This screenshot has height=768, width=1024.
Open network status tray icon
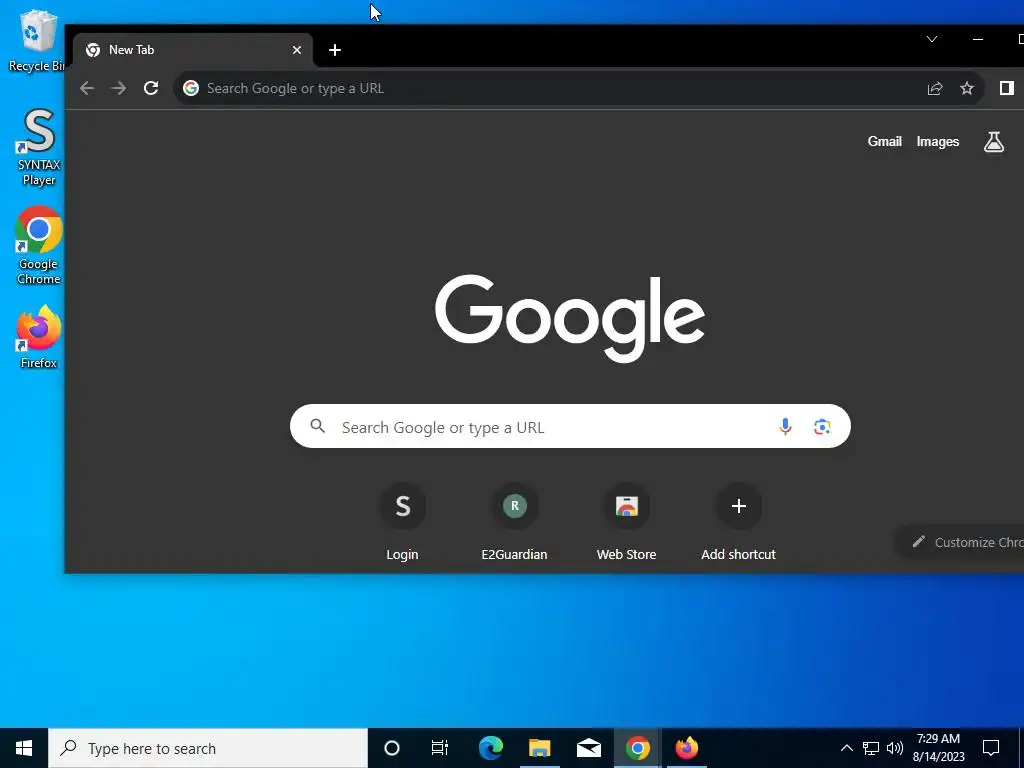871,748
